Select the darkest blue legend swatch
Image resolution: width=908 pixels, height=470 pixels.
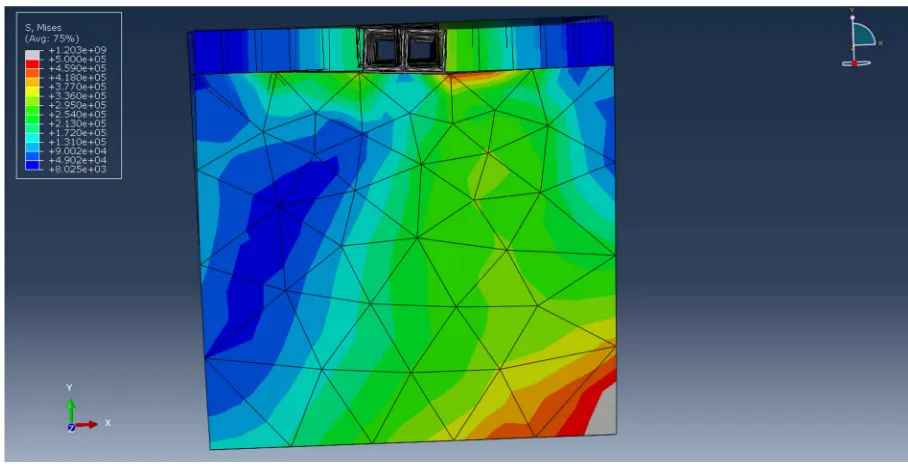32,165
